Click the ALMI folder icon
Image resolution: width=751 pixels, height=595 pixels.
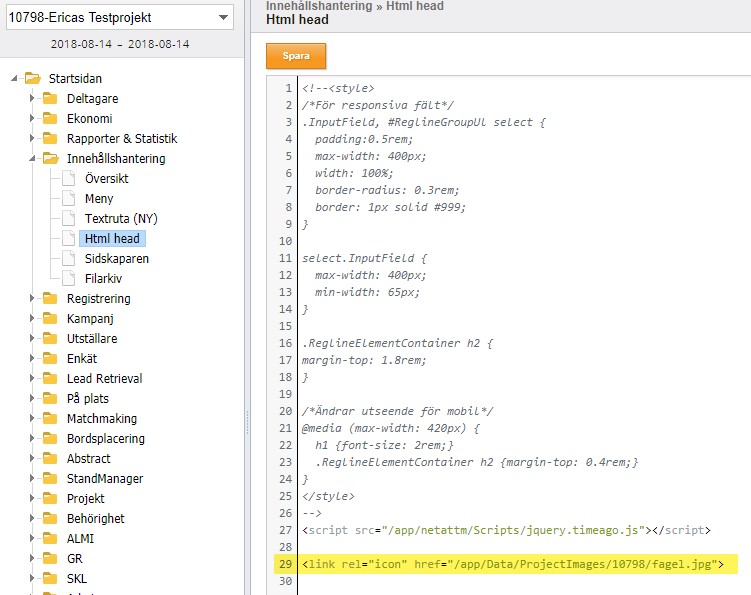tap(50, 538)
